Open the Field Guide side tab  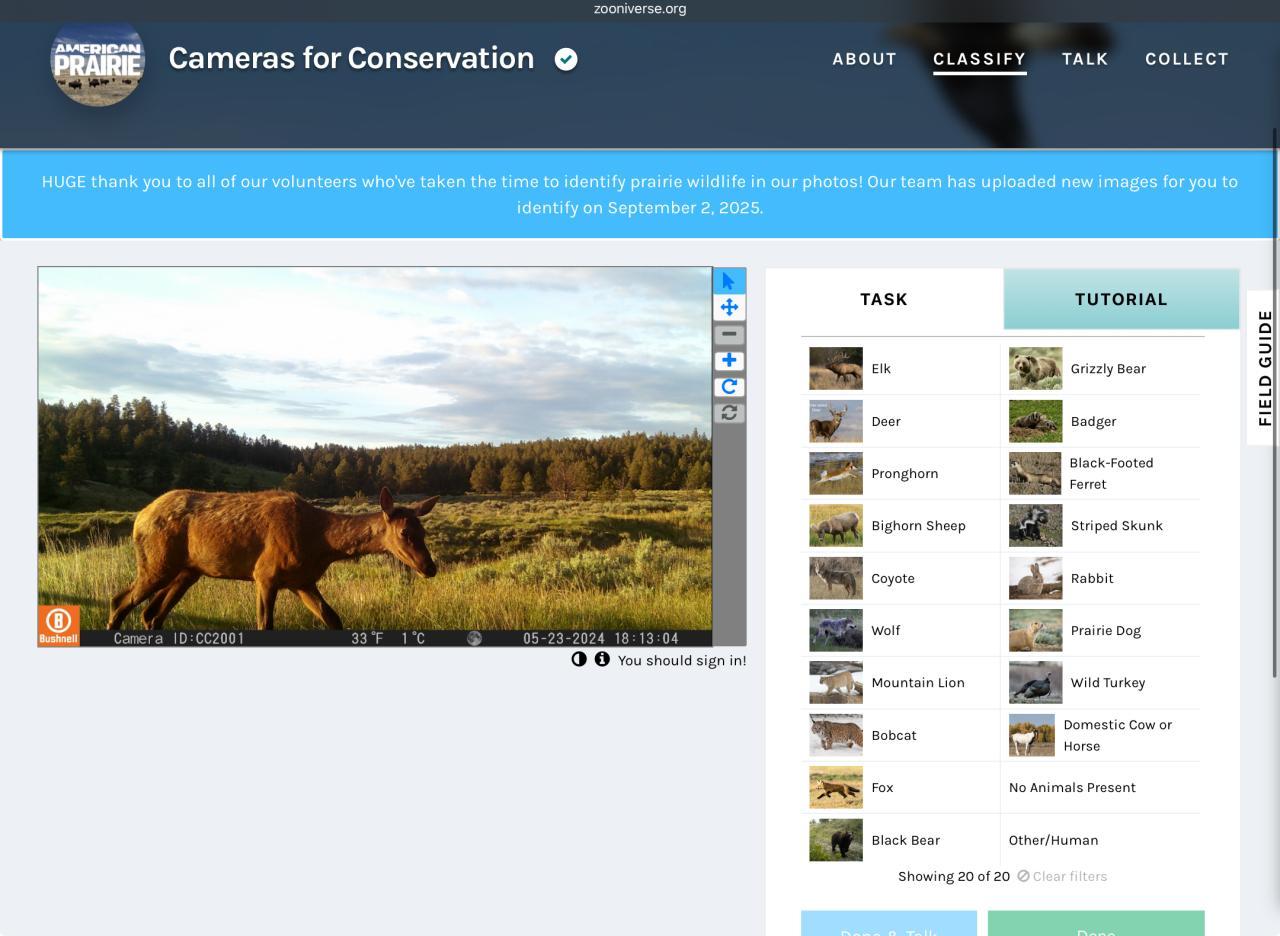point(1264,367)
